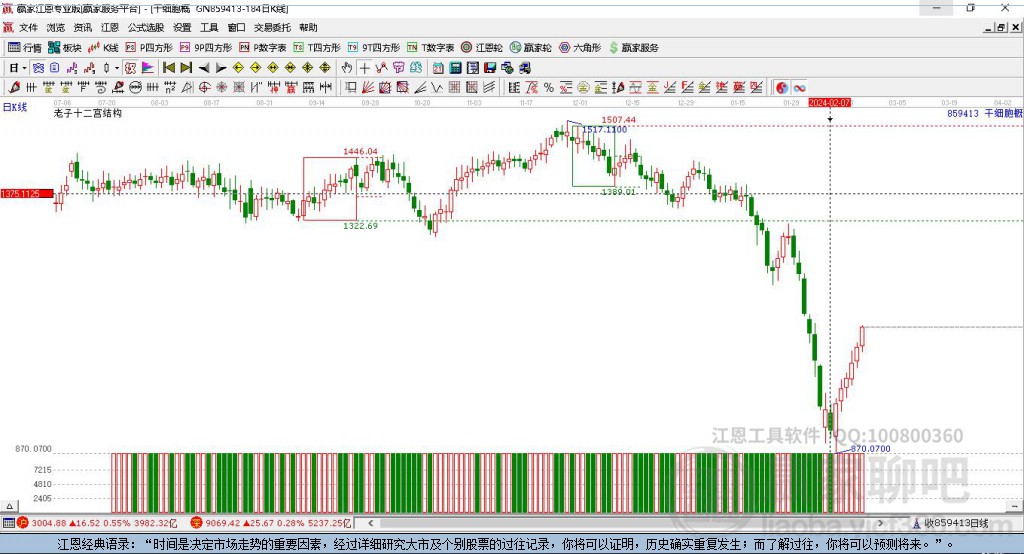The image size is (1024, 554).
Task: Collapse panel with bottom-right dash button
Action: [x=1014, y=506]
